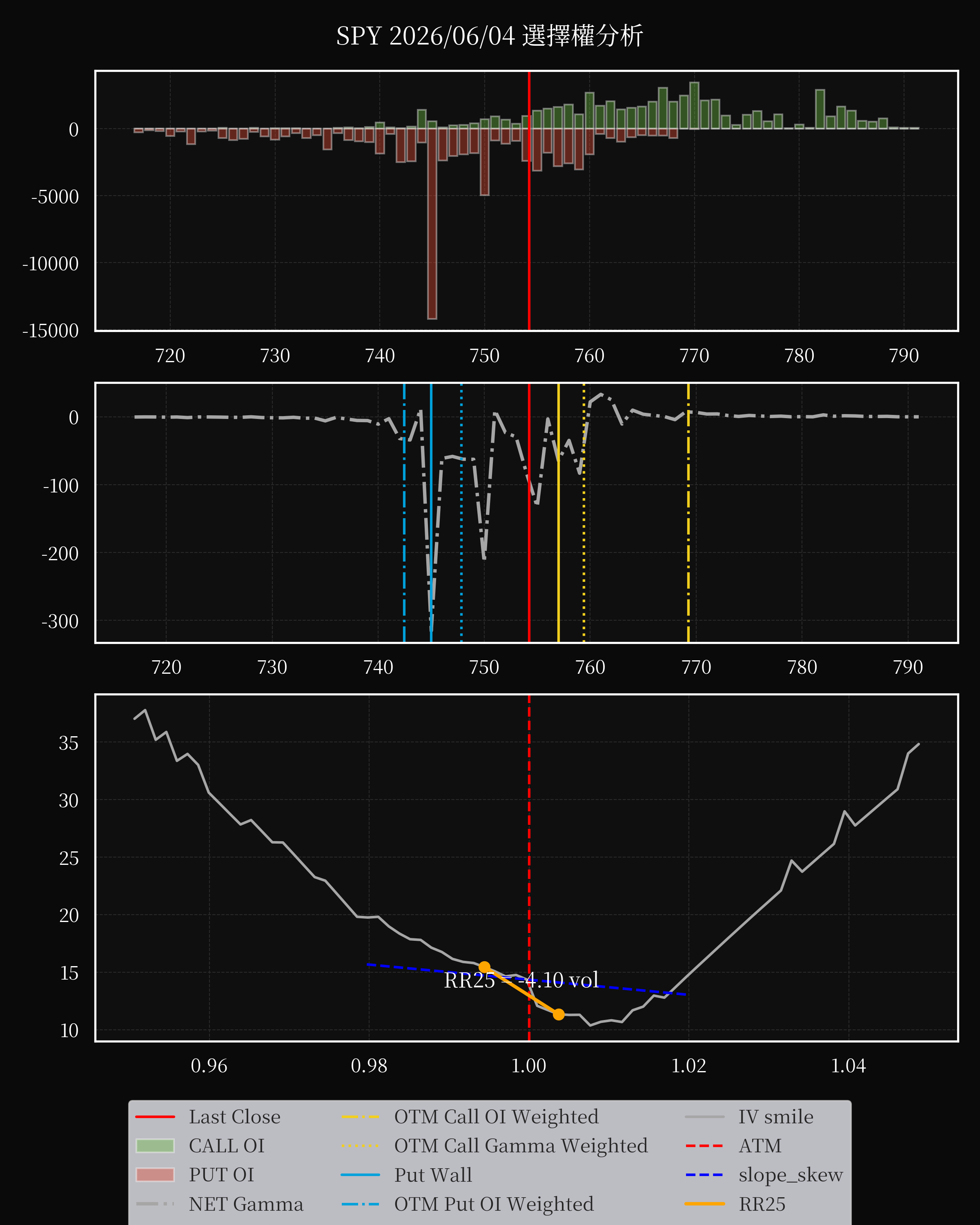Click the right orange RR25 endpoint marker
This screenshot has width=980, height=1225.
click(559, 1014)
